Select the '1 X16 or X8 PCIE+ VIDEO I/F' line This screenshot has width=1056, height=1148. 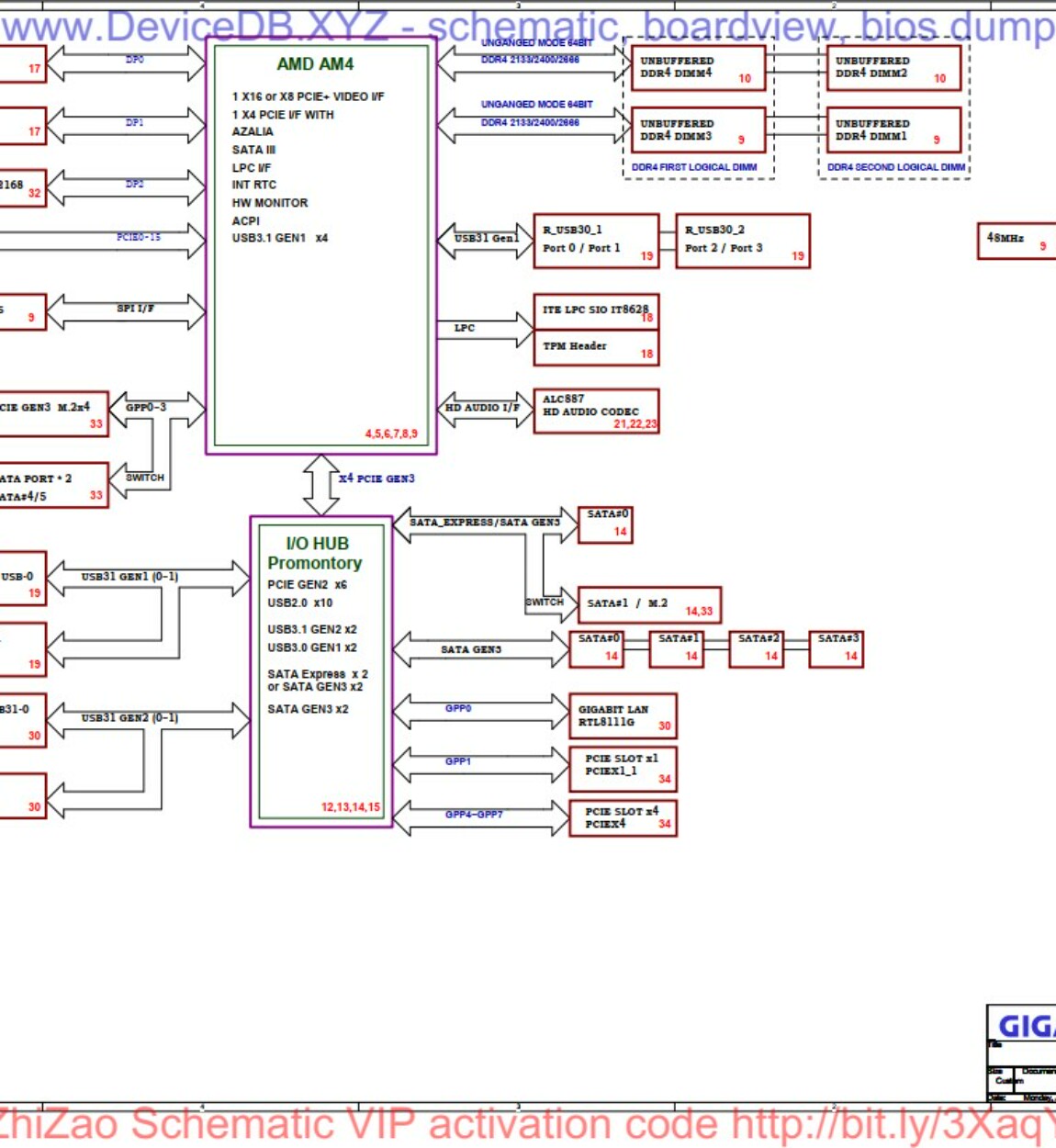[308, 96]
